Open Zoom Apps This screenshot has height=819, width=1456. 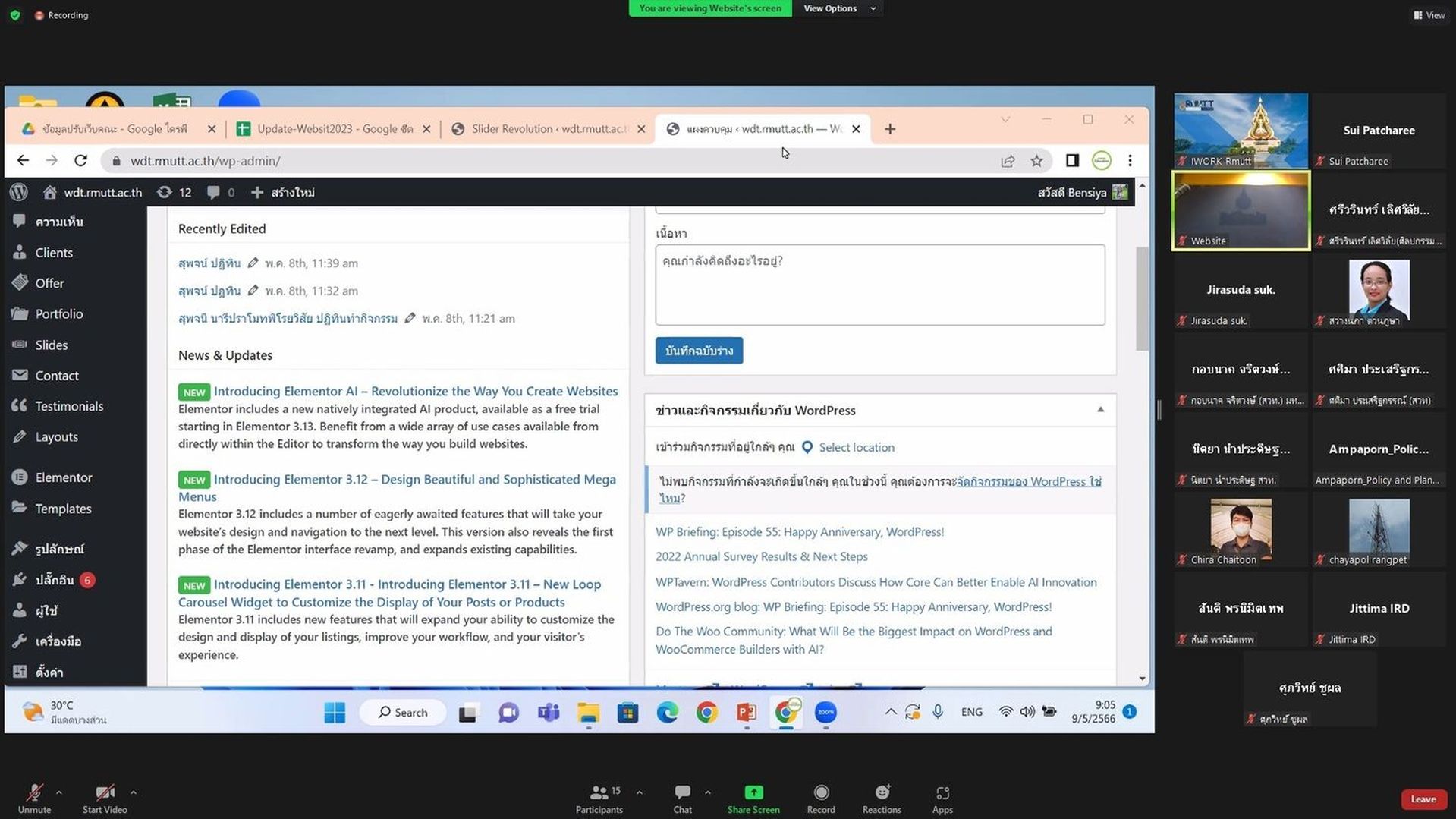coord(942,799)
